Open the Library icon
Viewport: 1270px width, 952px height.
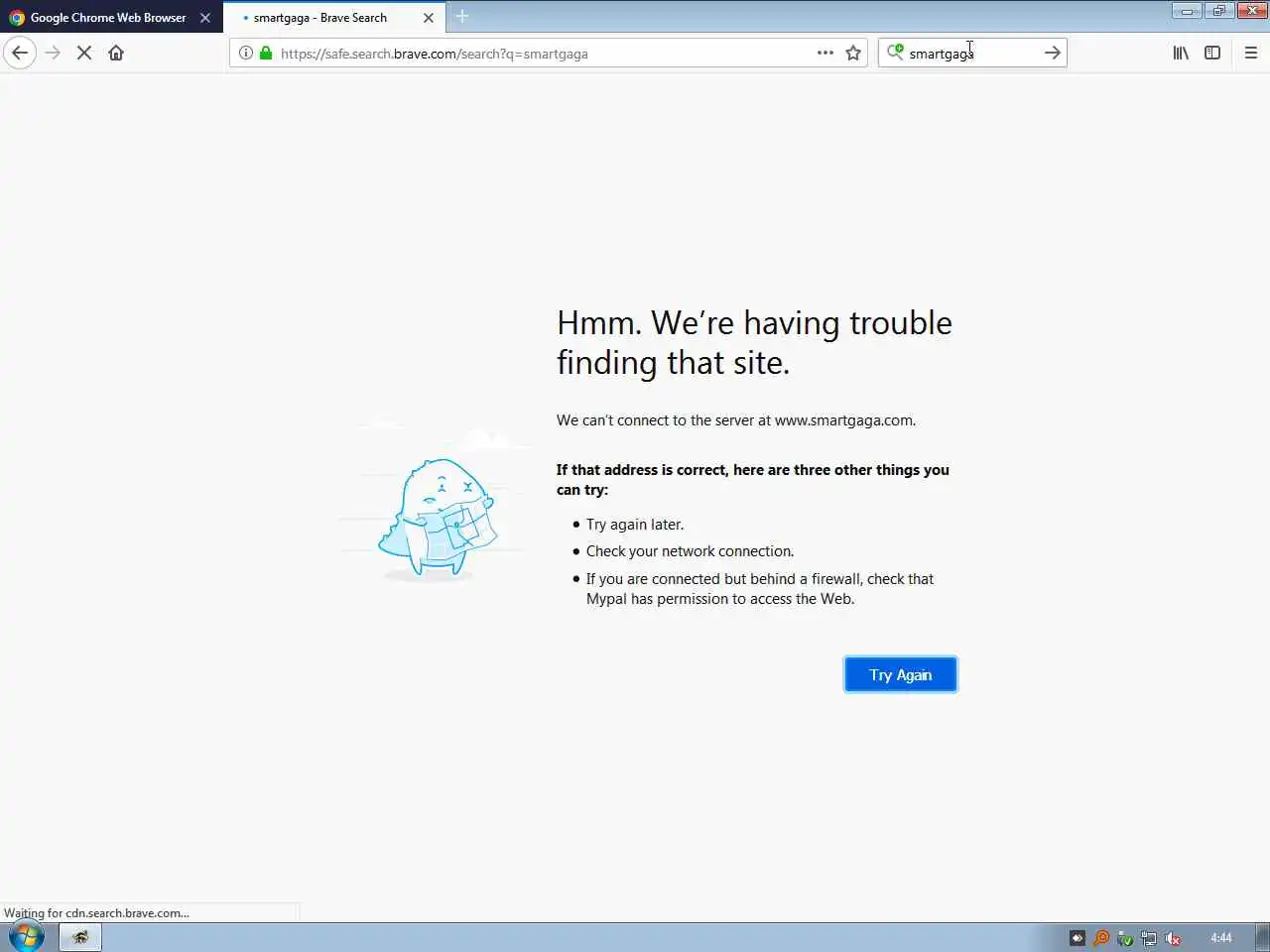1181,53
